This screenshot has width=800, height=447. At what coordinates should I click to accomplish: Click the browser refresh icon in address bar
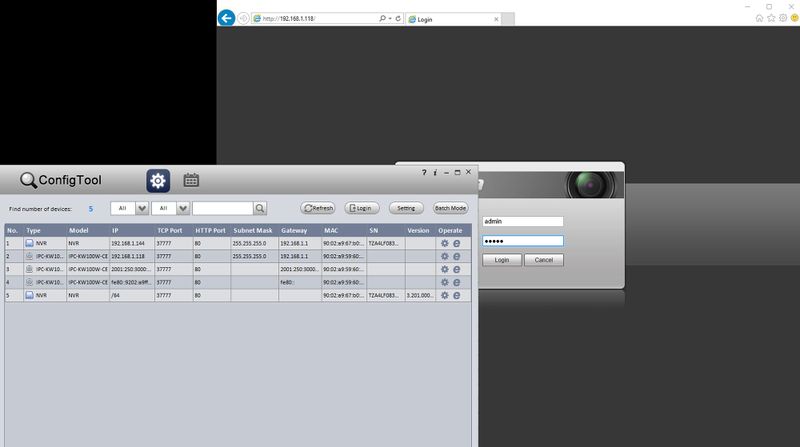[398, 18]
